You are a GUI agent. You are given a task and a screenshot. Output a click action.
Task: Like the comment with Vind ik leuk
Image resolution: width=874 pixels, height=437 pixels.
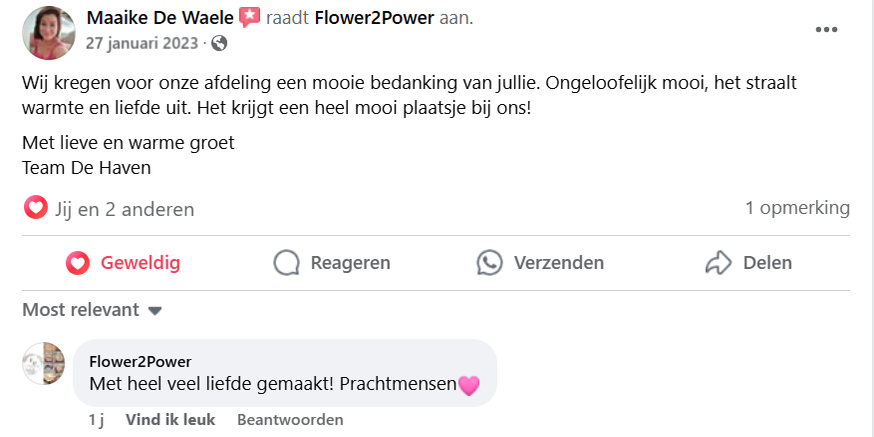(170, 420)
